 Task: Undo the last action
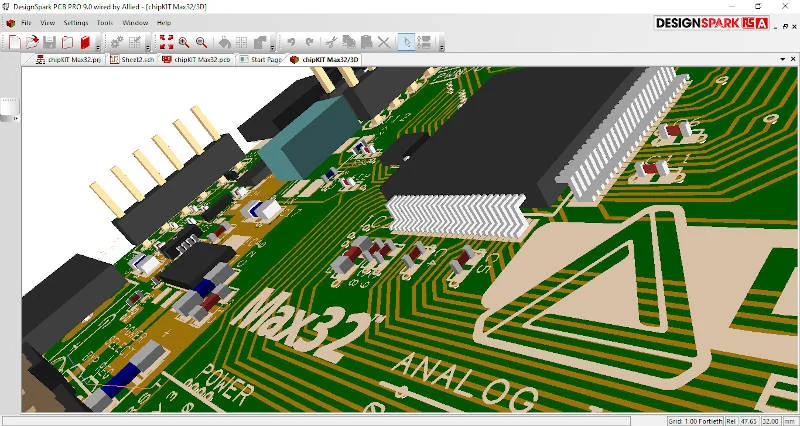tap(291, 42)
